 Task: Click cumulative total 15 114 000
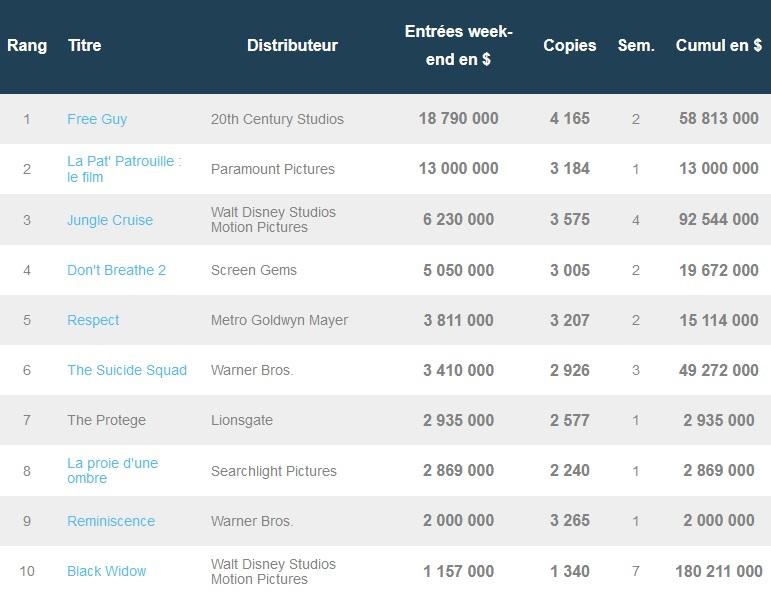point(718,320)
